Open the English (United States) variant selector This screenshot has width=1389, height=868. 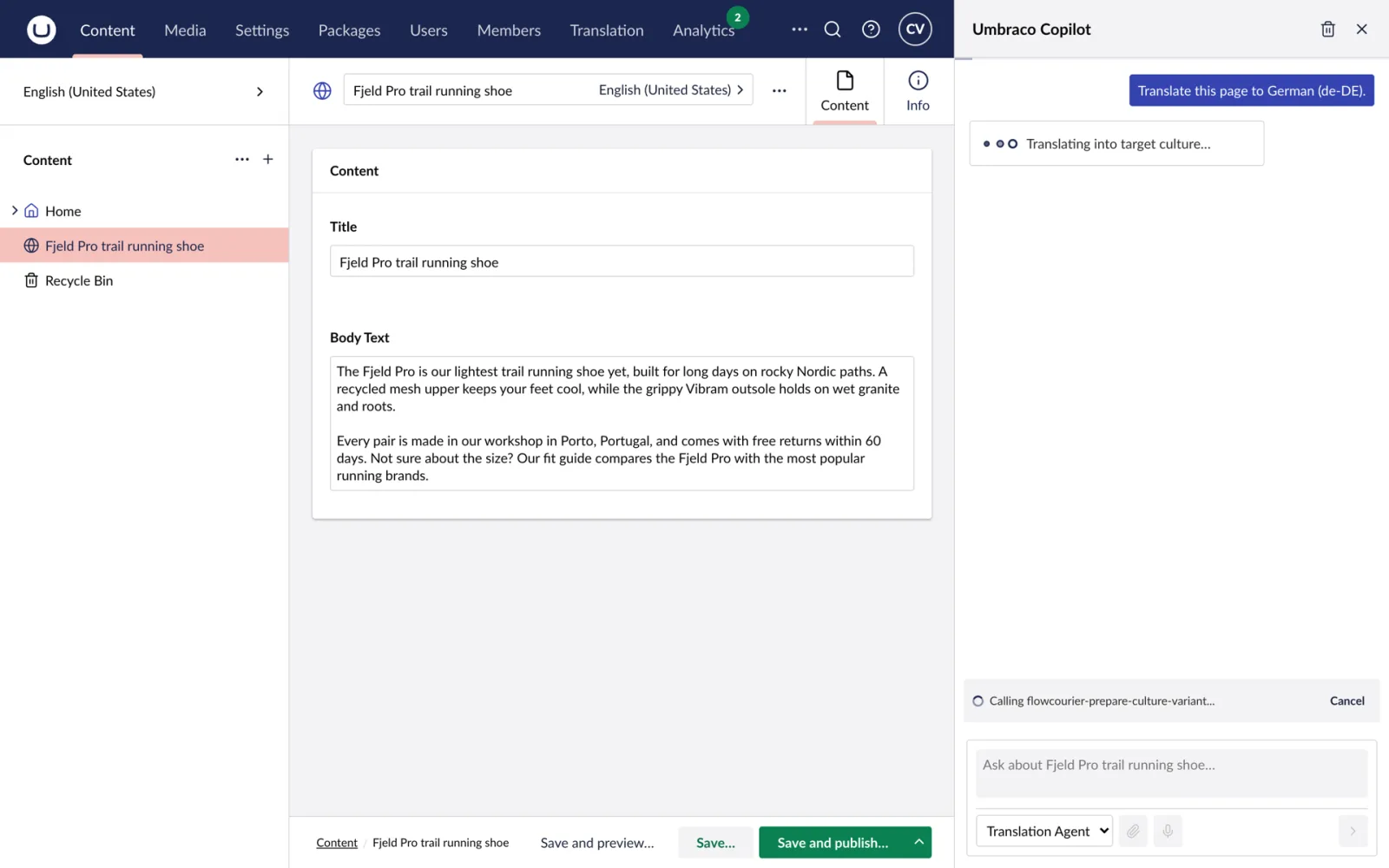671,90
